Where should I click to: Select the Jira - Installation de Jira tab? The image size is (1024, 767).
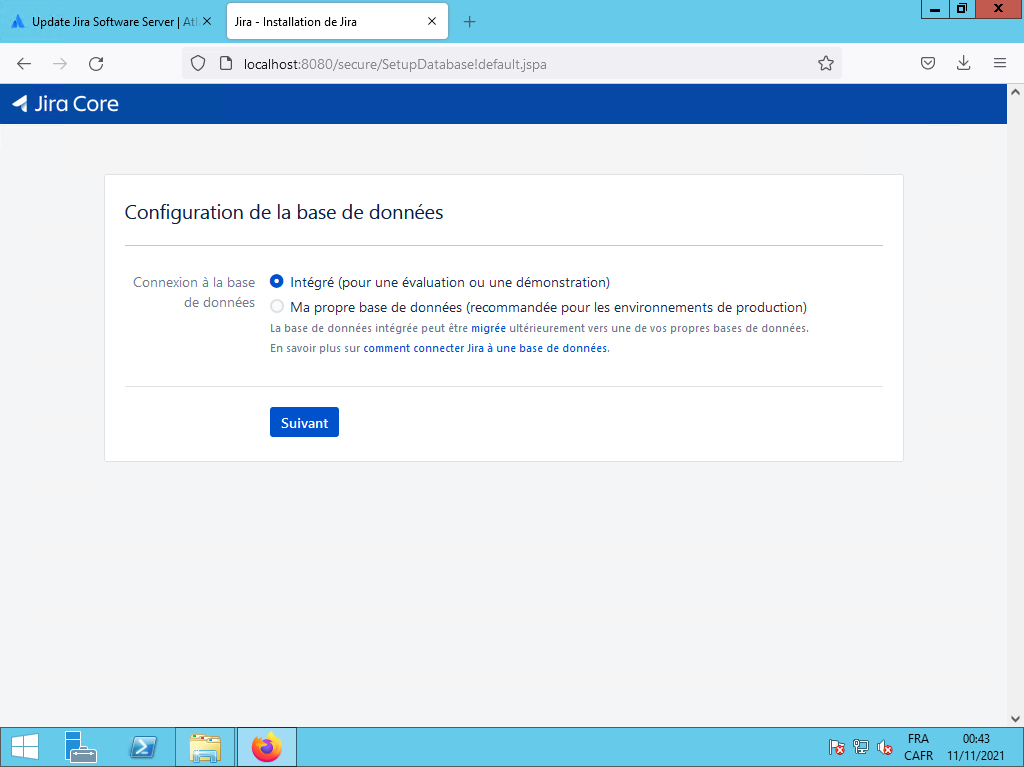[x=337, y=22]
